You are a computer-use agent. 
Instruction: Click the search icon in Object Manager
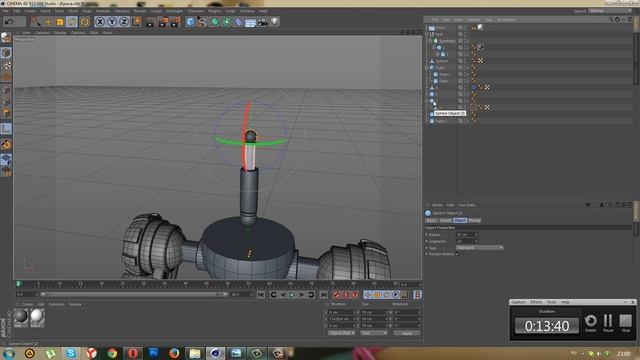[x=611, y=20]
